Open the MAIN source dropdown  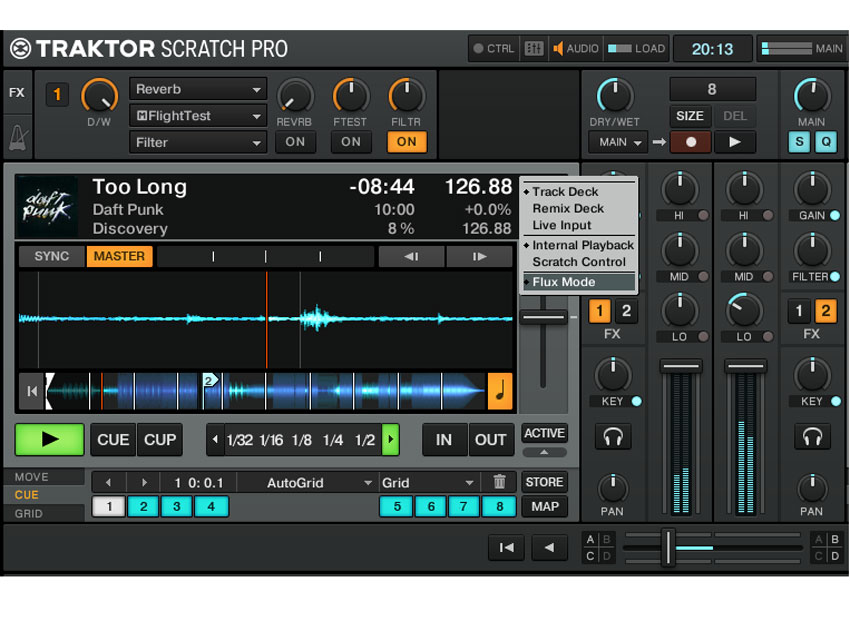(x=619, y=142)
